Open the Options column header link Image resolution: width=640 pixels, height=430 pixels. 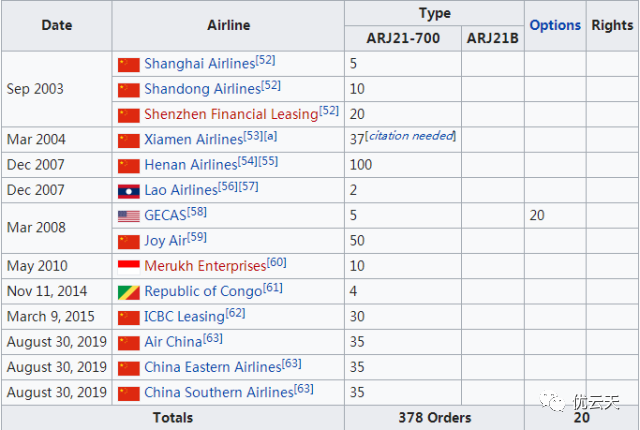555,25
